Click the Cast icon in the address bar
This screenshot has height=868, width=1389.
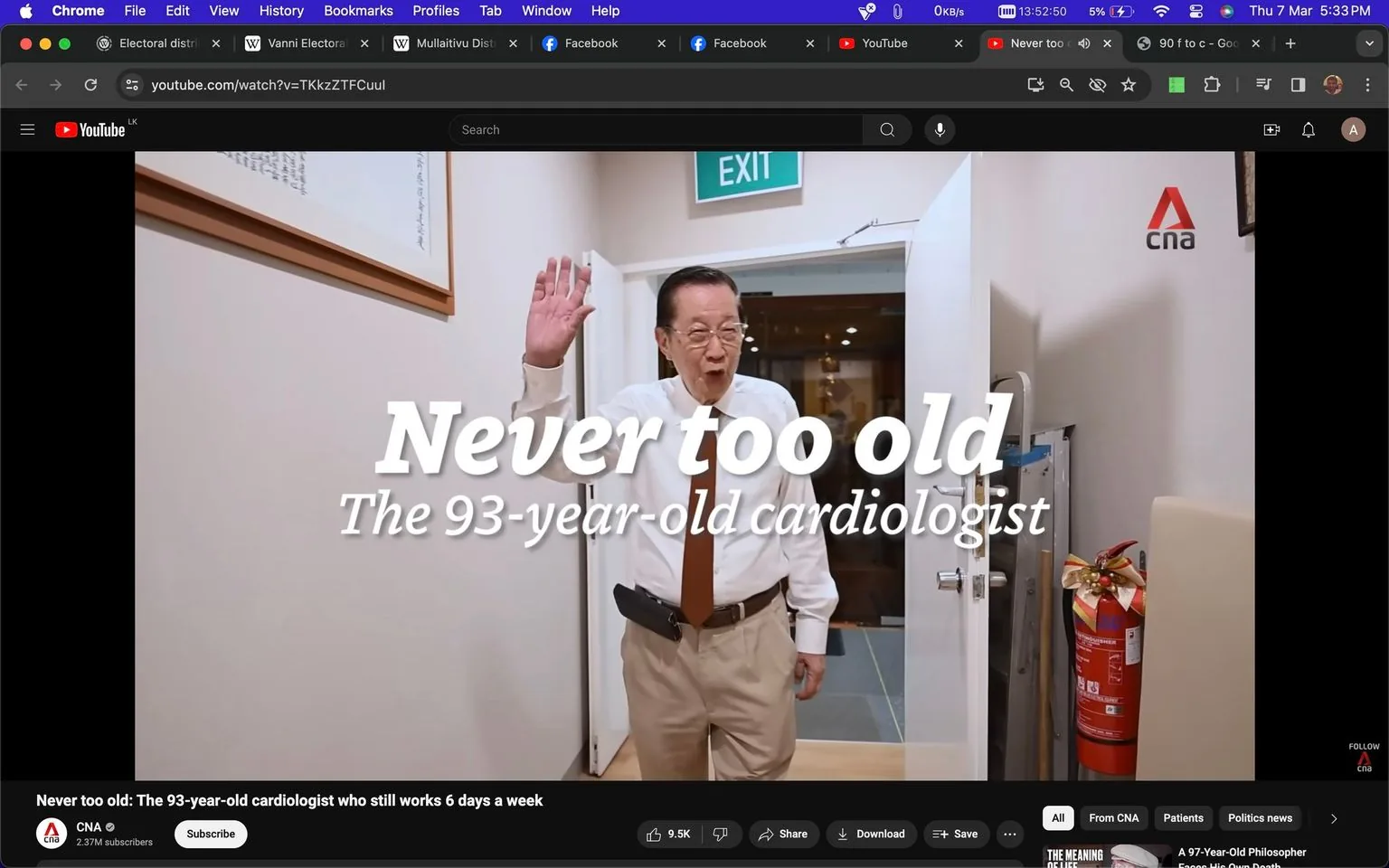coord(1035,84)
